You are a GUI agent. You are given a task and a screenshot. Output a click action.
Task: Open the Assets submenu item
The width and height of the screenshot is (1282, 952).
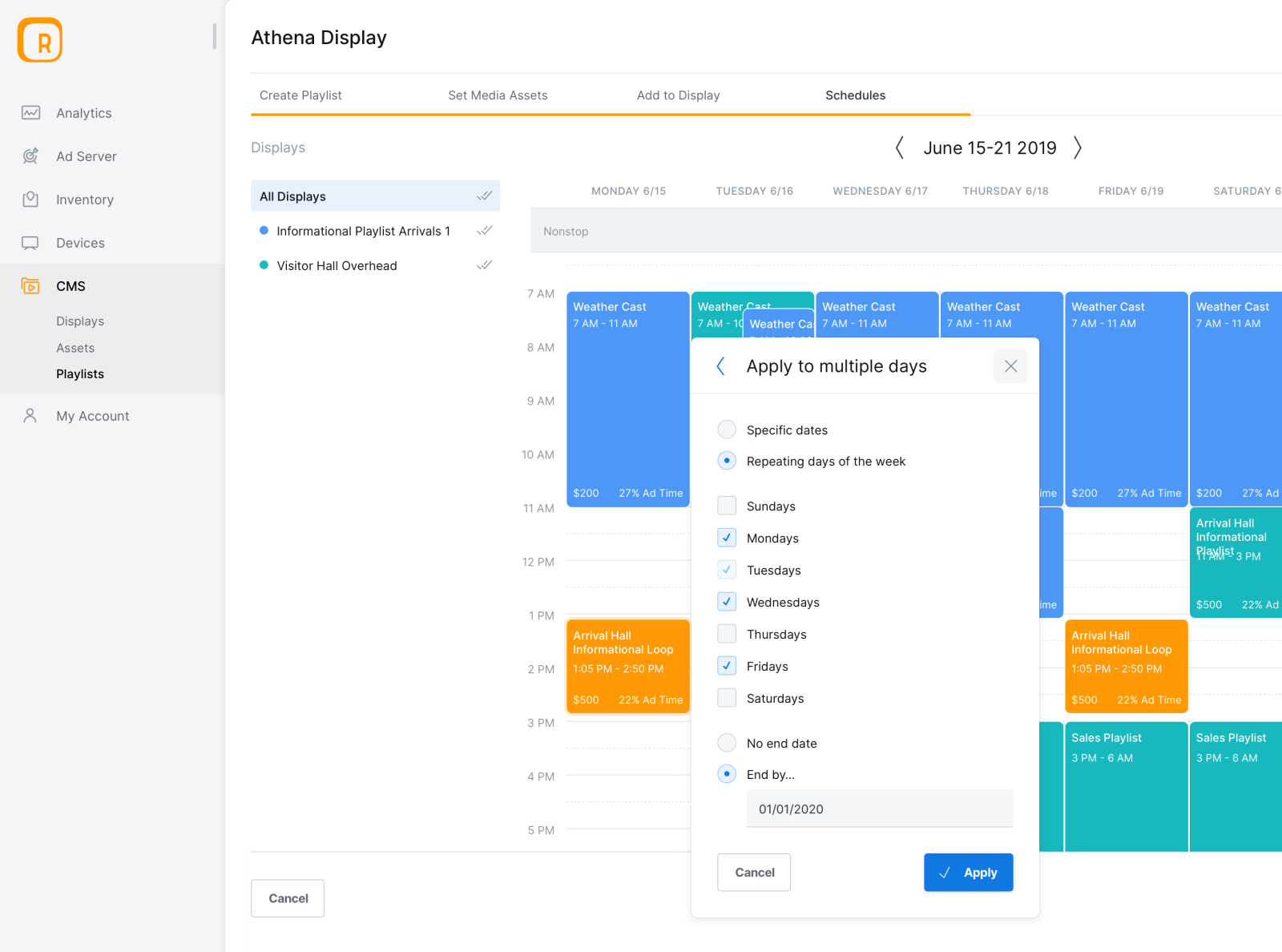tap(75, 348)
